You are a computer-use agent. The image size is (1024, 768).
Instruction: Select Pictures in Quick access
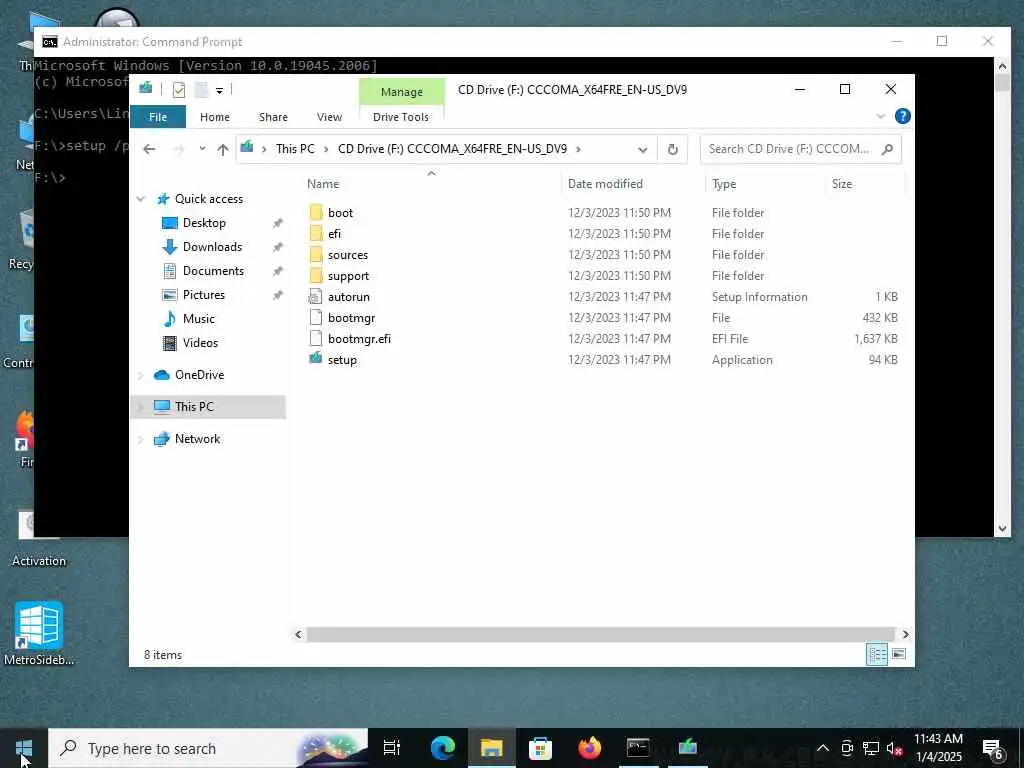click(x=204, y=295)
